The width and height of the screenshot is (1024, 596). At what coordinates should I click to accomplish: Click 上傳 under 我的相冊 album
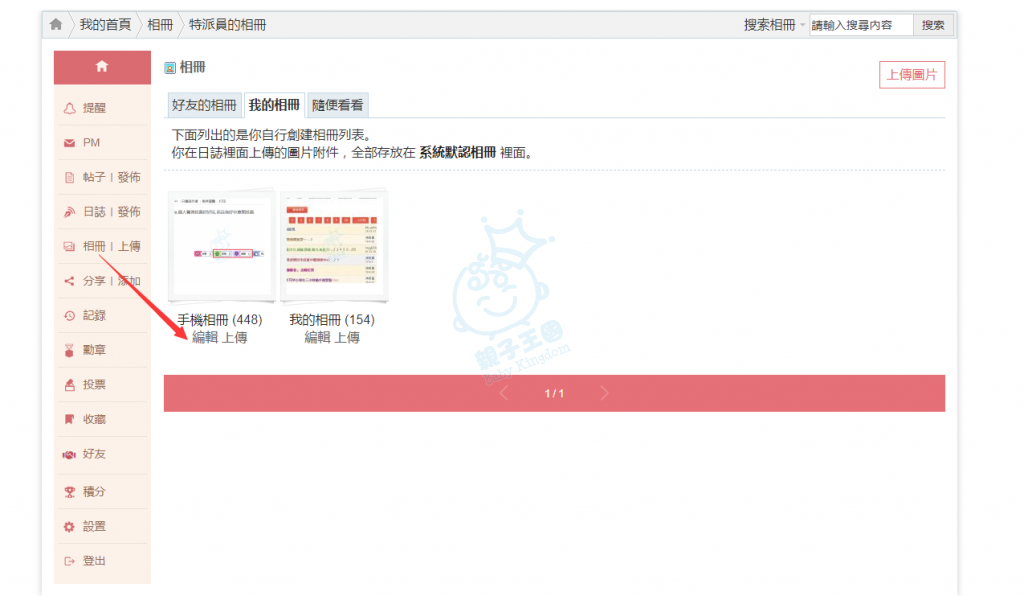click(347, 338)
